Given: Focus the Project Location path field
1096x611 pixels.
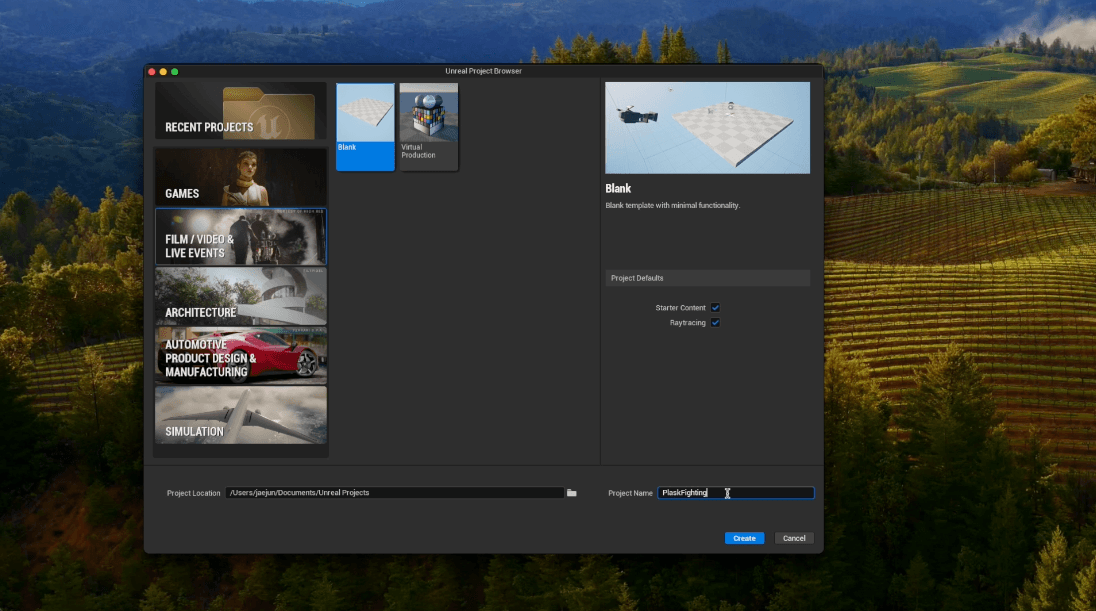Looking at the screenshot, I should point(394,493).
